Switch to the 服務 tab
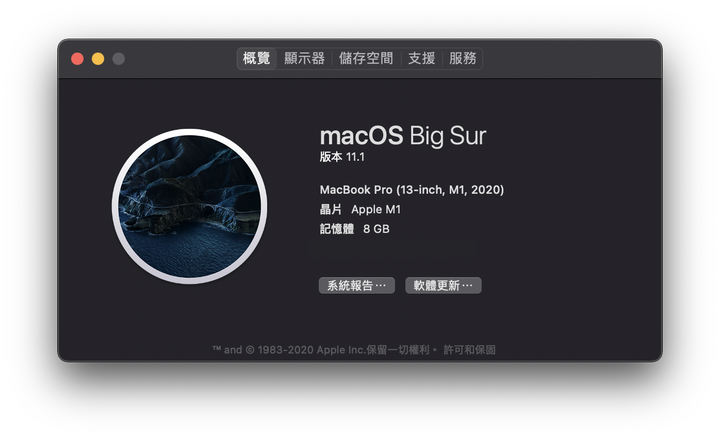720x438 pixels. click(462, 58)
